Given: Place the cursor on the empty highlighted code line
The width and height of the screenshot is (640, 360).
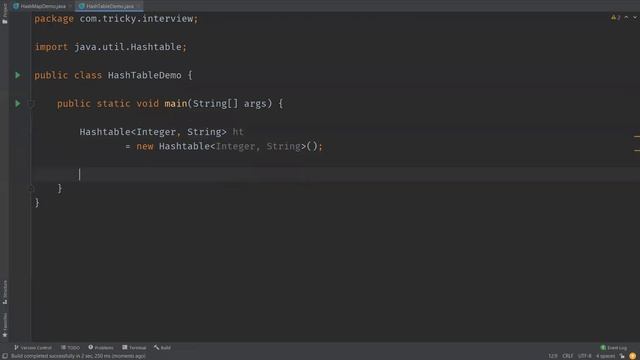Looking at the screenshot, I should point(335,174).
